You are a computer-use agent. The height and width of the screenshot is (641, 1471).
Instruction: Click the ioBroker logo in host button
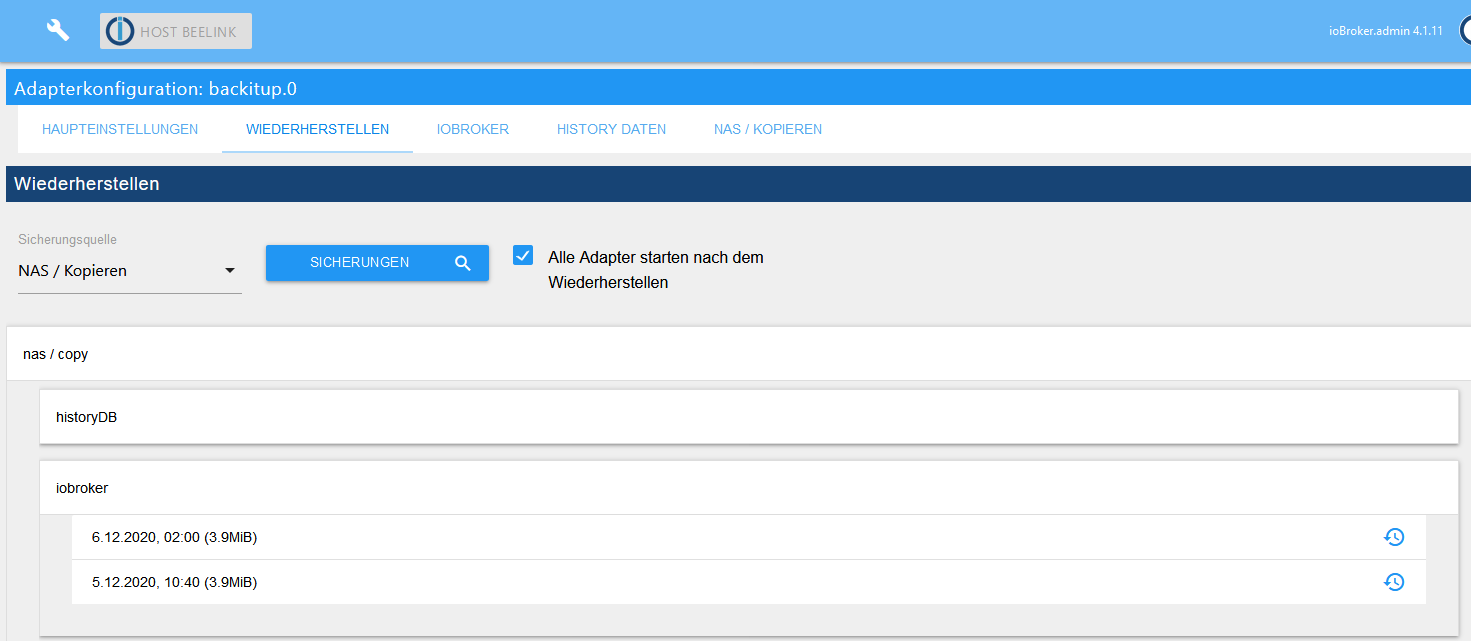pyautogui.click(x=120, y=31)
